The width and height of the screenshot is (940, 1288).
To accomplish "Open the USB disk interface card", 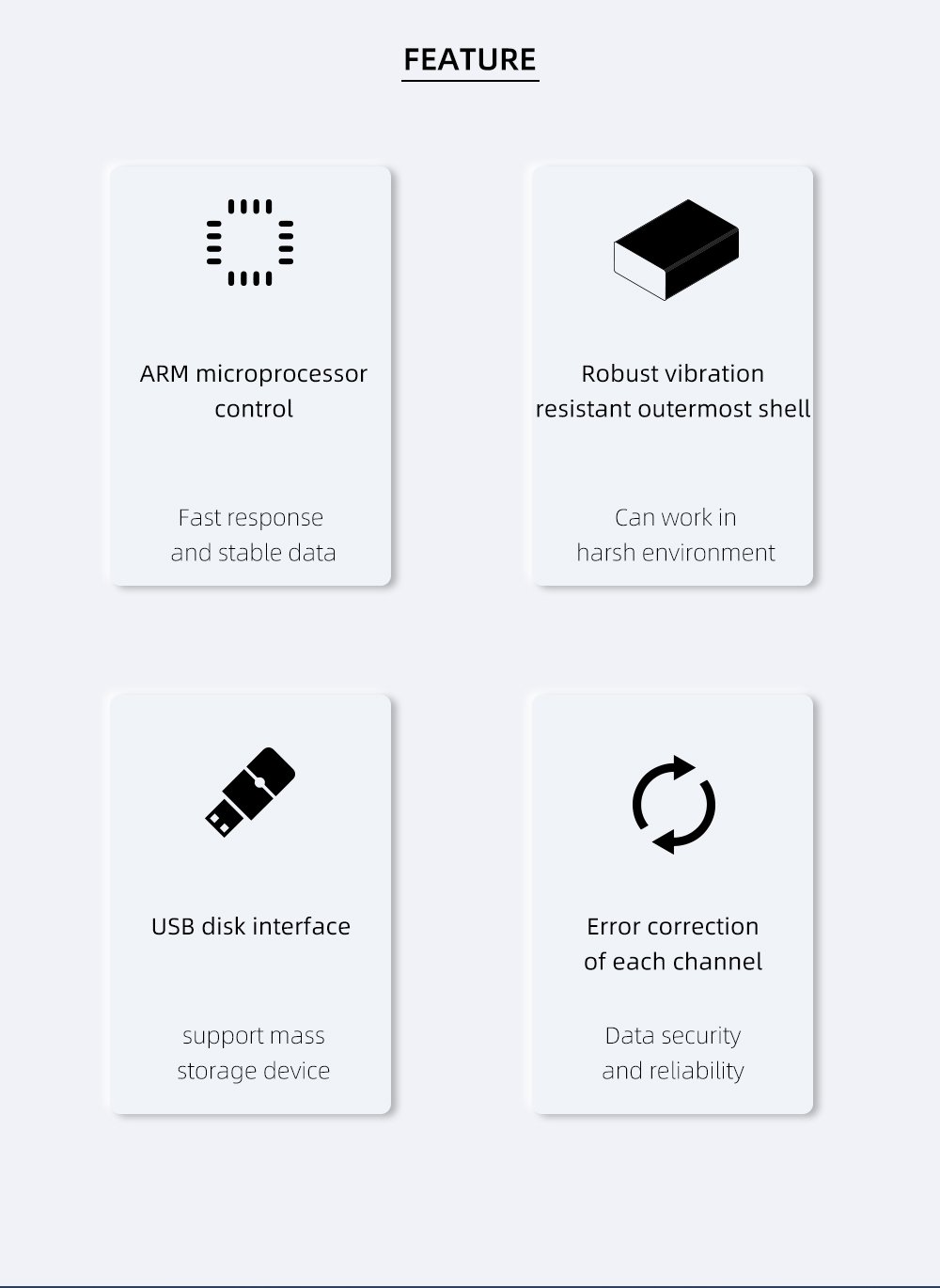I will (x=250, y=904).
